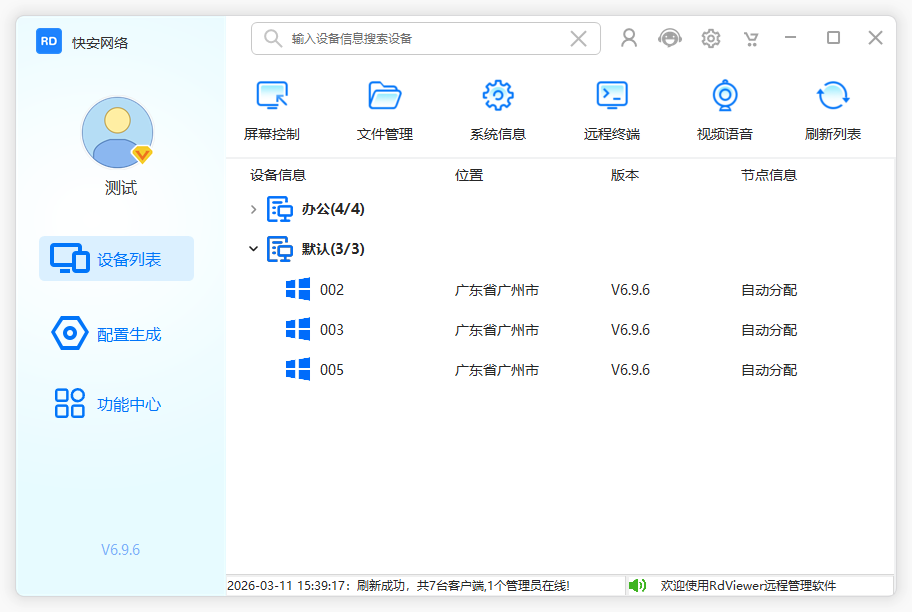Start 视频语音 video voice session
Screen dimensions: 912x612
pyautogui.click(x=725, y=97)
